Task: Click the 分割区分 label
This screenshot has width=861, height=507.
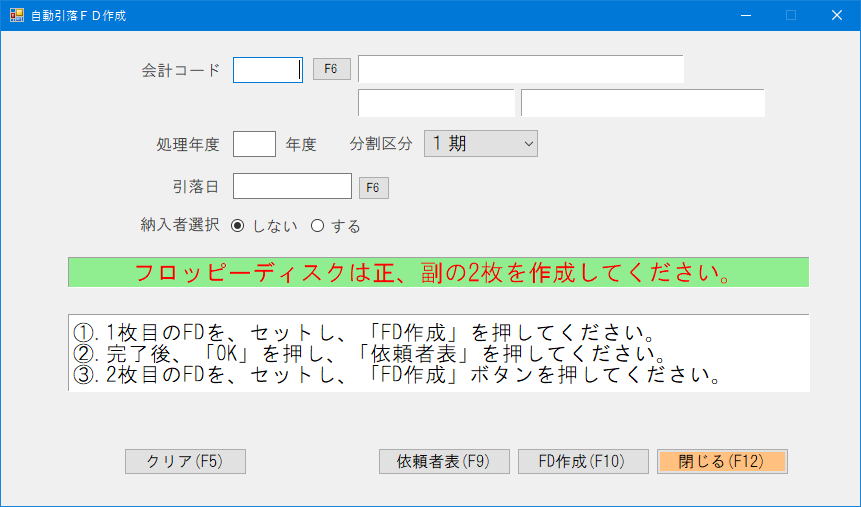Action: coord(381,144)
